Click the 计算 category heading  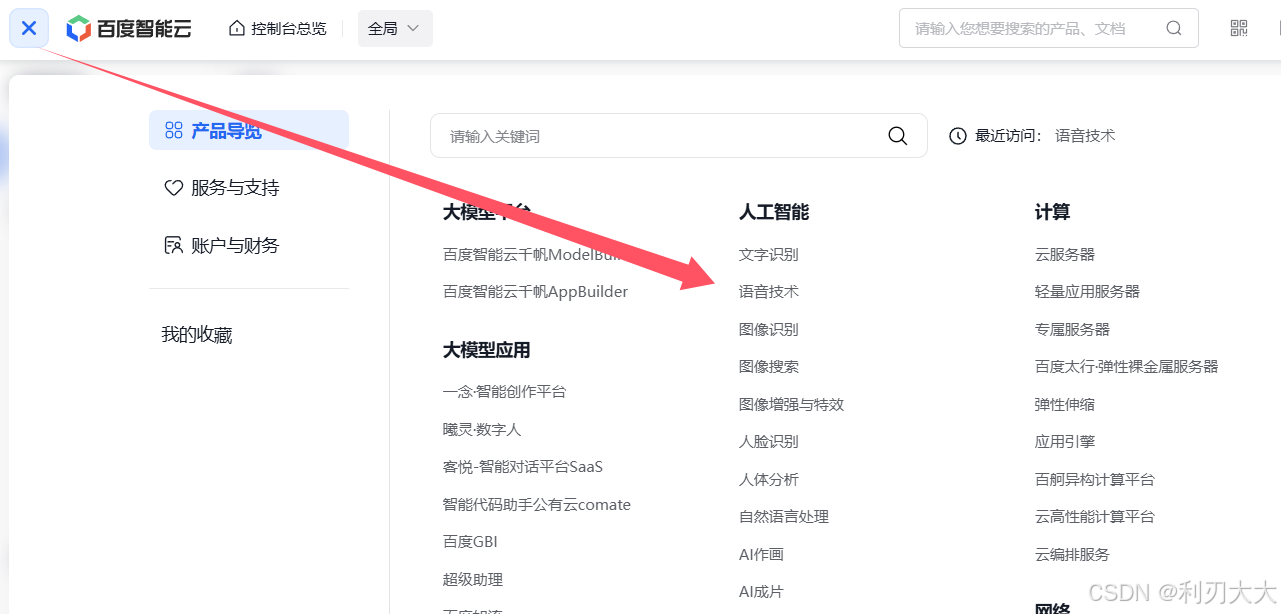[x=1053, y=212]
